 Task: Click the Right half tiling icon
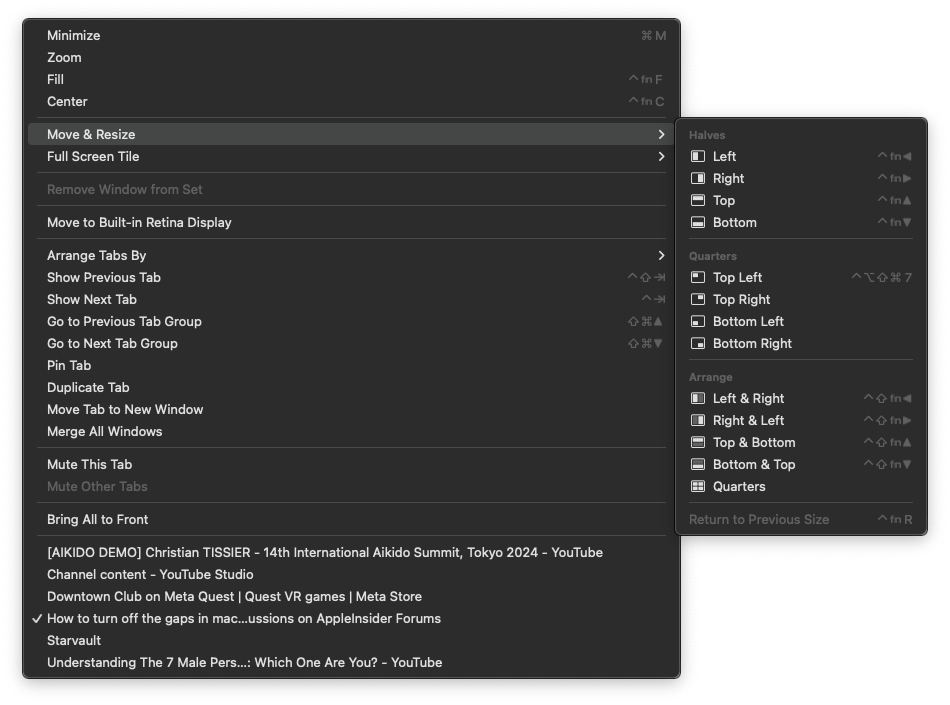click(x=698, y=178)
